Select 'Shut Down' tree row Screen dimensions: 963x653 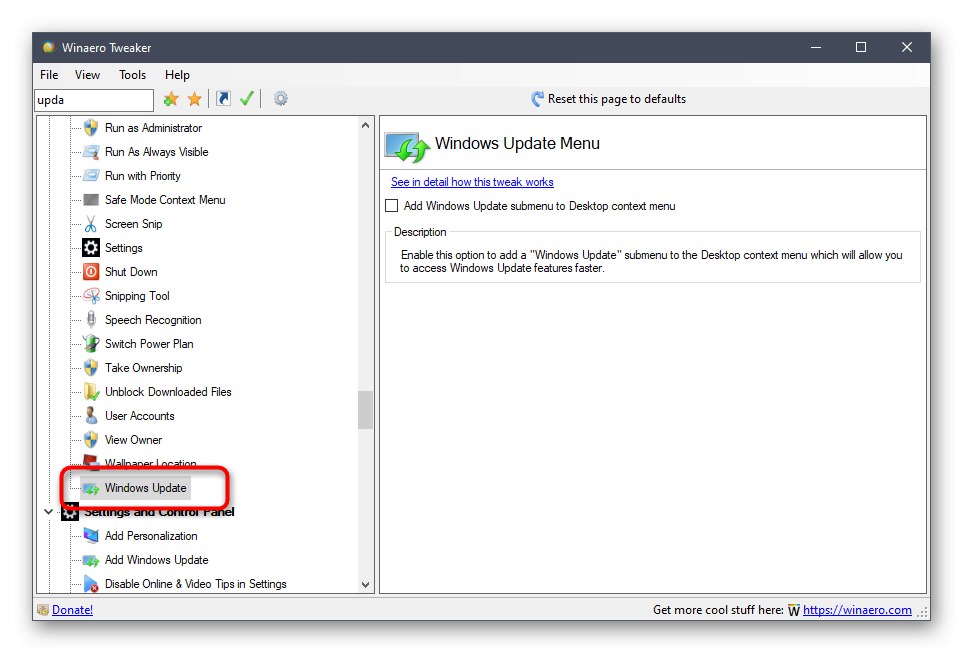131,272
